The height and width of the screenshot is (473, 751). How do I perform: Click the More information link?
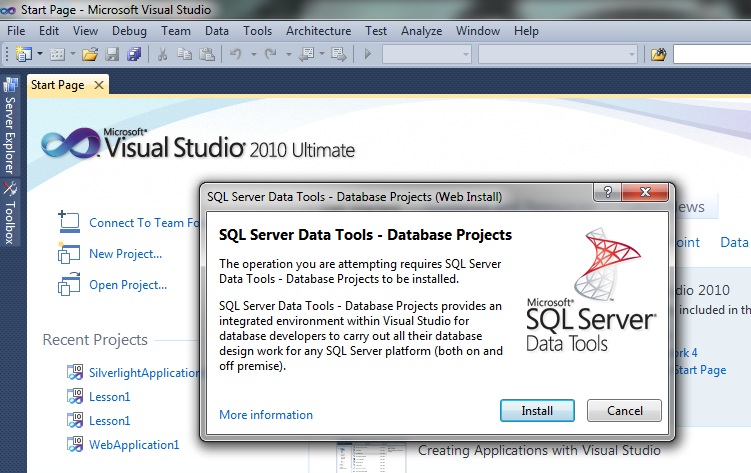[x=266, y=415]
